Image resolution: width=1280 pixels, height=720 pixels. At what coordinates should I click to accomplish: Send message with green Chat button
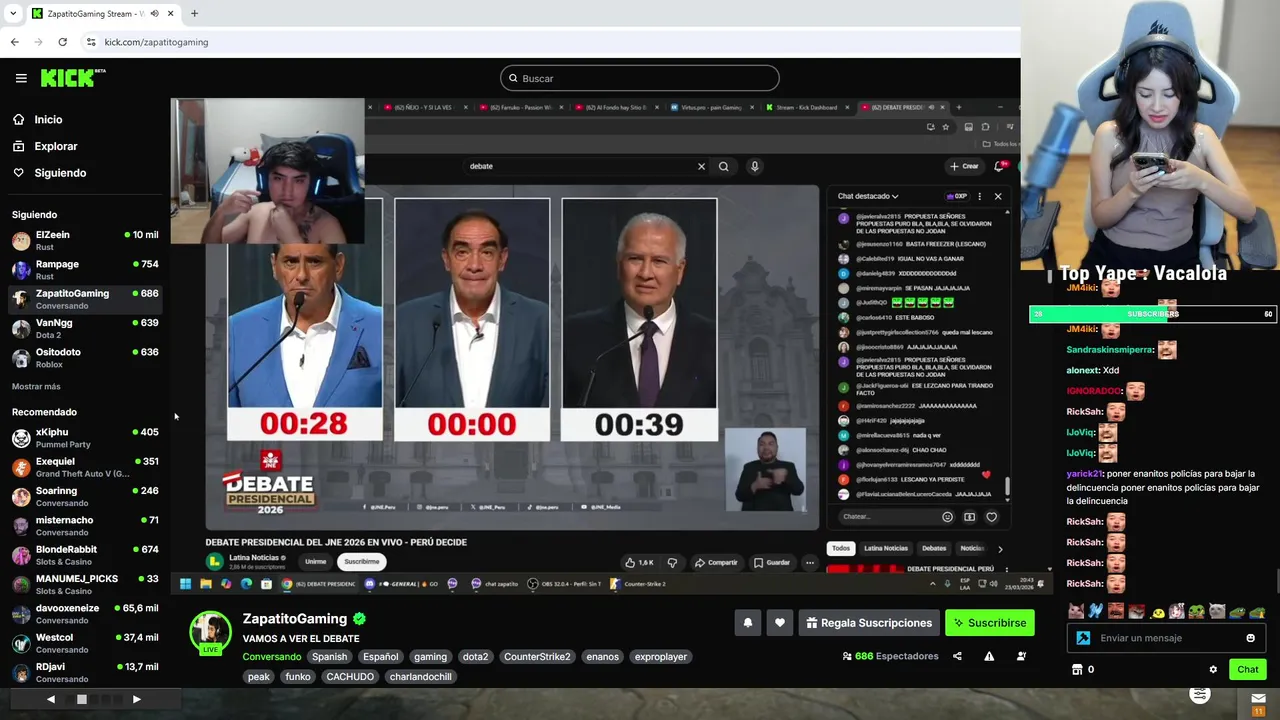(1247, 670)
